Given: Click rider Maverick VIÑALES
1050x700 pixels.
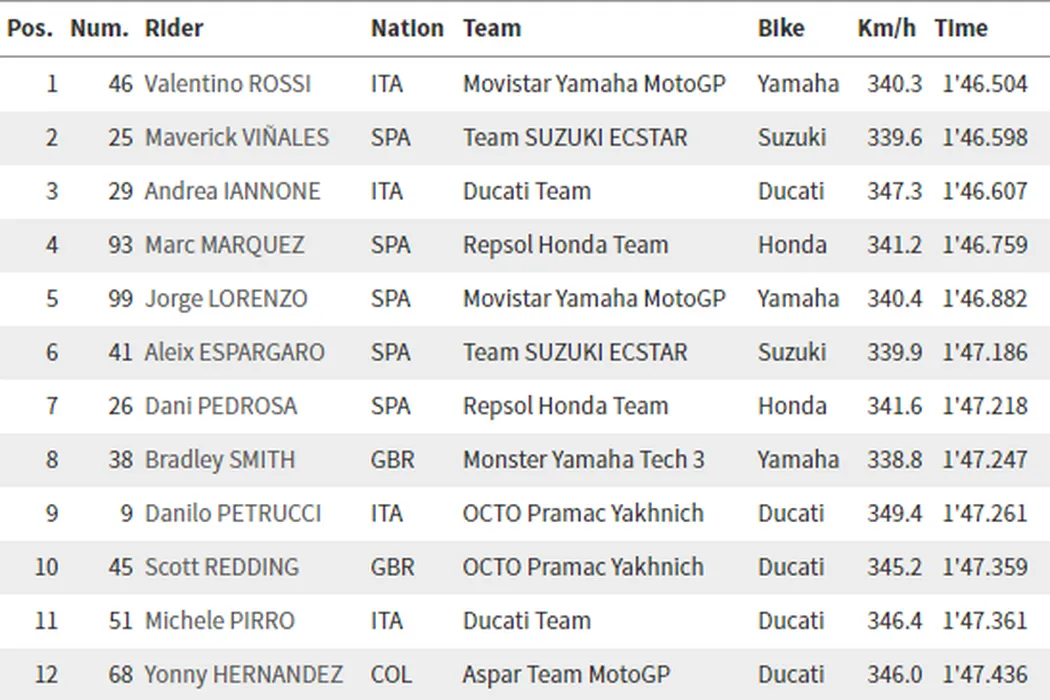Looking at the screenshot, I should coord(237,137).
